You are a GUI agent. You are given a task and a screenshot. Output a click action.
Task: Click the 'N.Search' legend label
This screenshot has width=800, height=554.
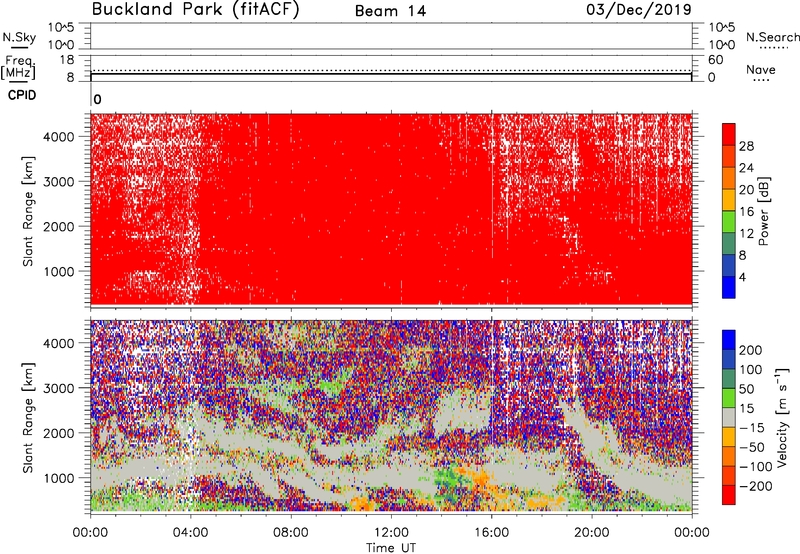773,37
